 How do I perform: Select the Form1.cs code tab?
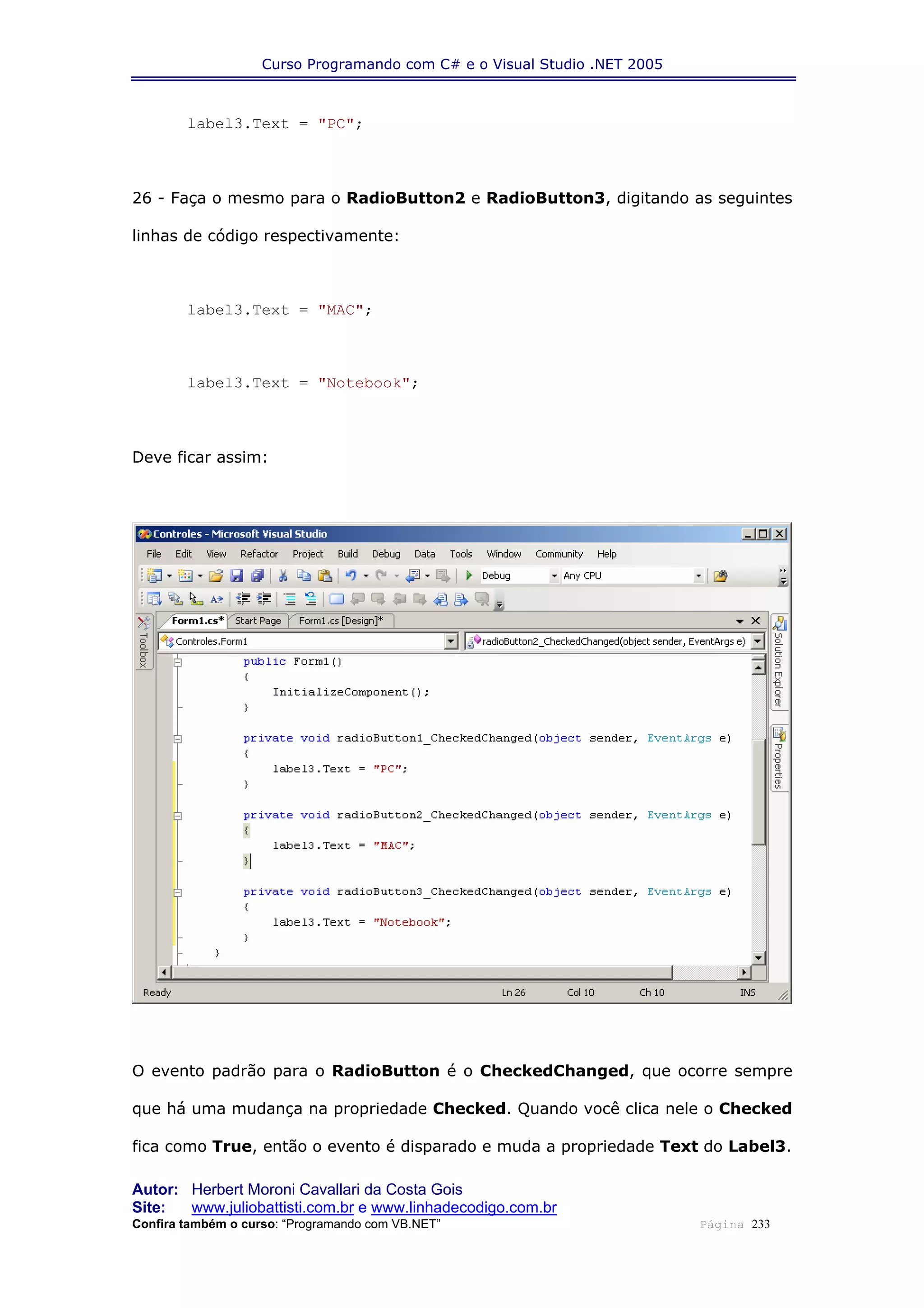pos(197,621)
